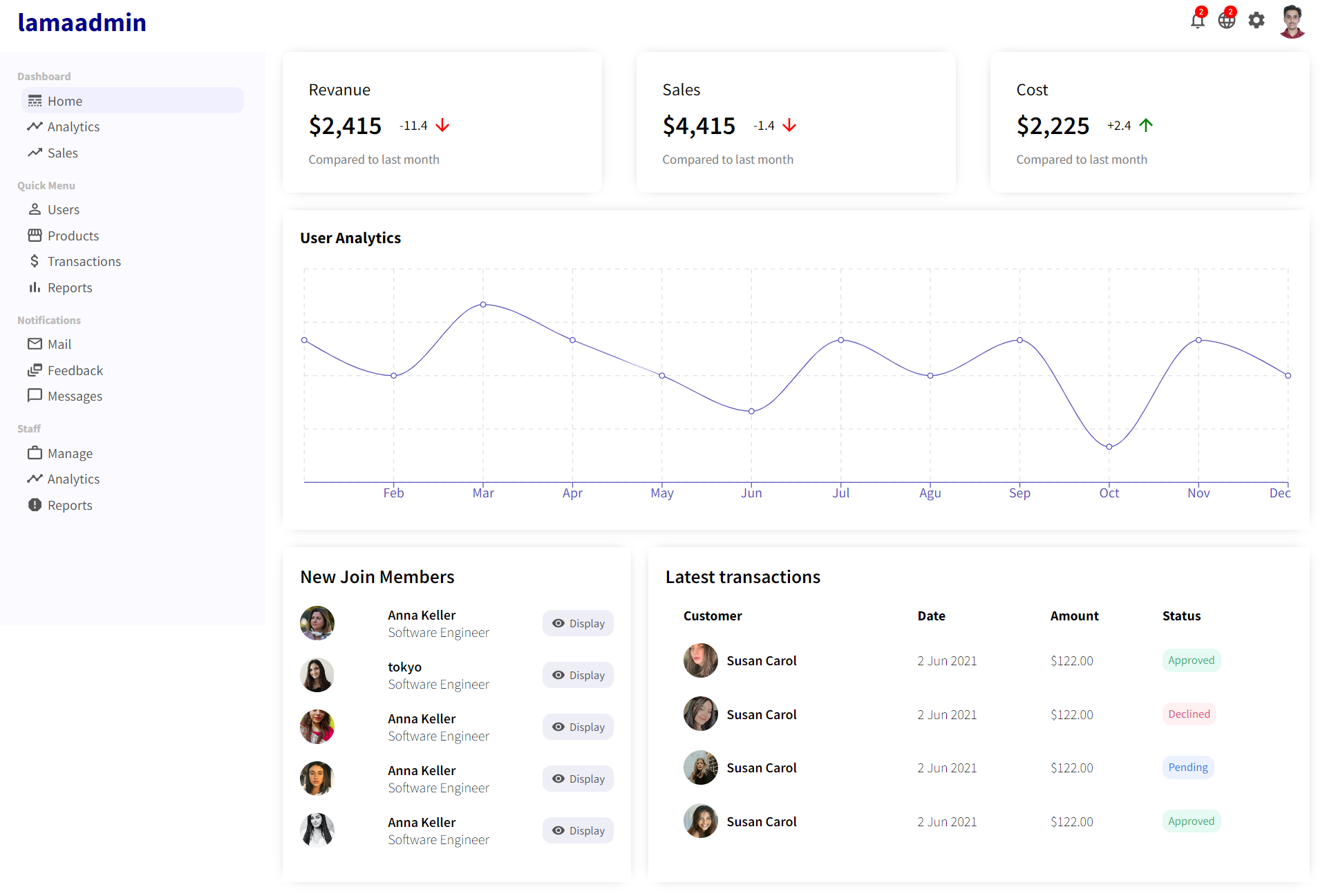Screen dimensions: 1327x896
Task: Click the Revanue red down arrow
Action: pos(442,126)
